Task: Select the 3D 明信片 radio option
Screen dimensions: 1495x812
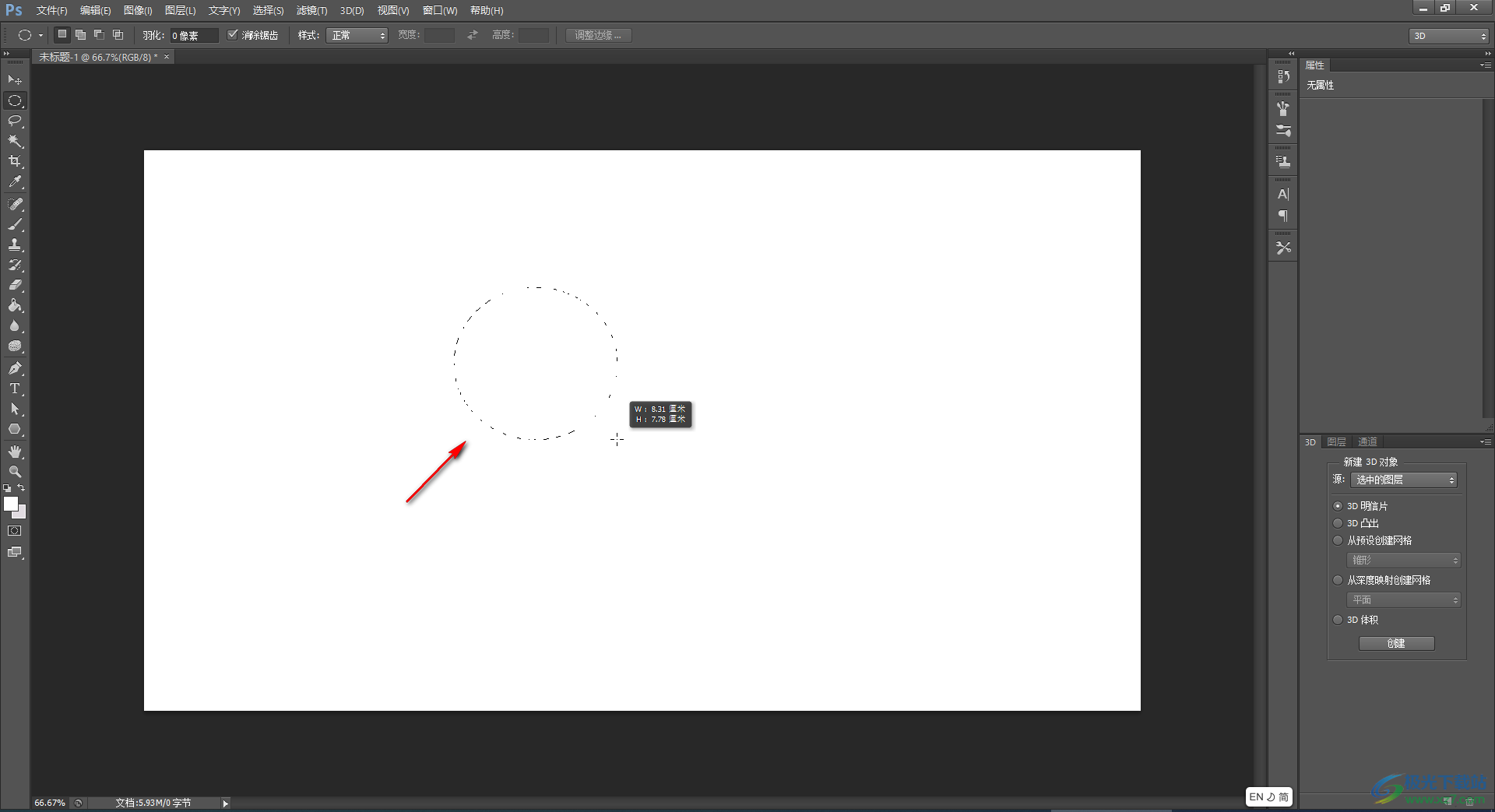Action: click(x=1338, y=506)
